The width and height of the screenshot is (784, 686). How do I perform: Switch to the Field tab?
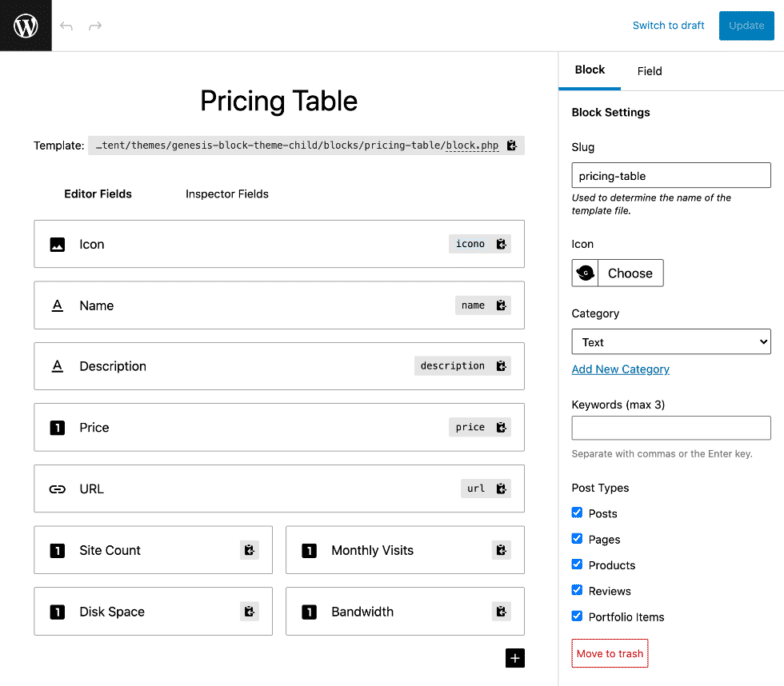click(x=649, y=71)
